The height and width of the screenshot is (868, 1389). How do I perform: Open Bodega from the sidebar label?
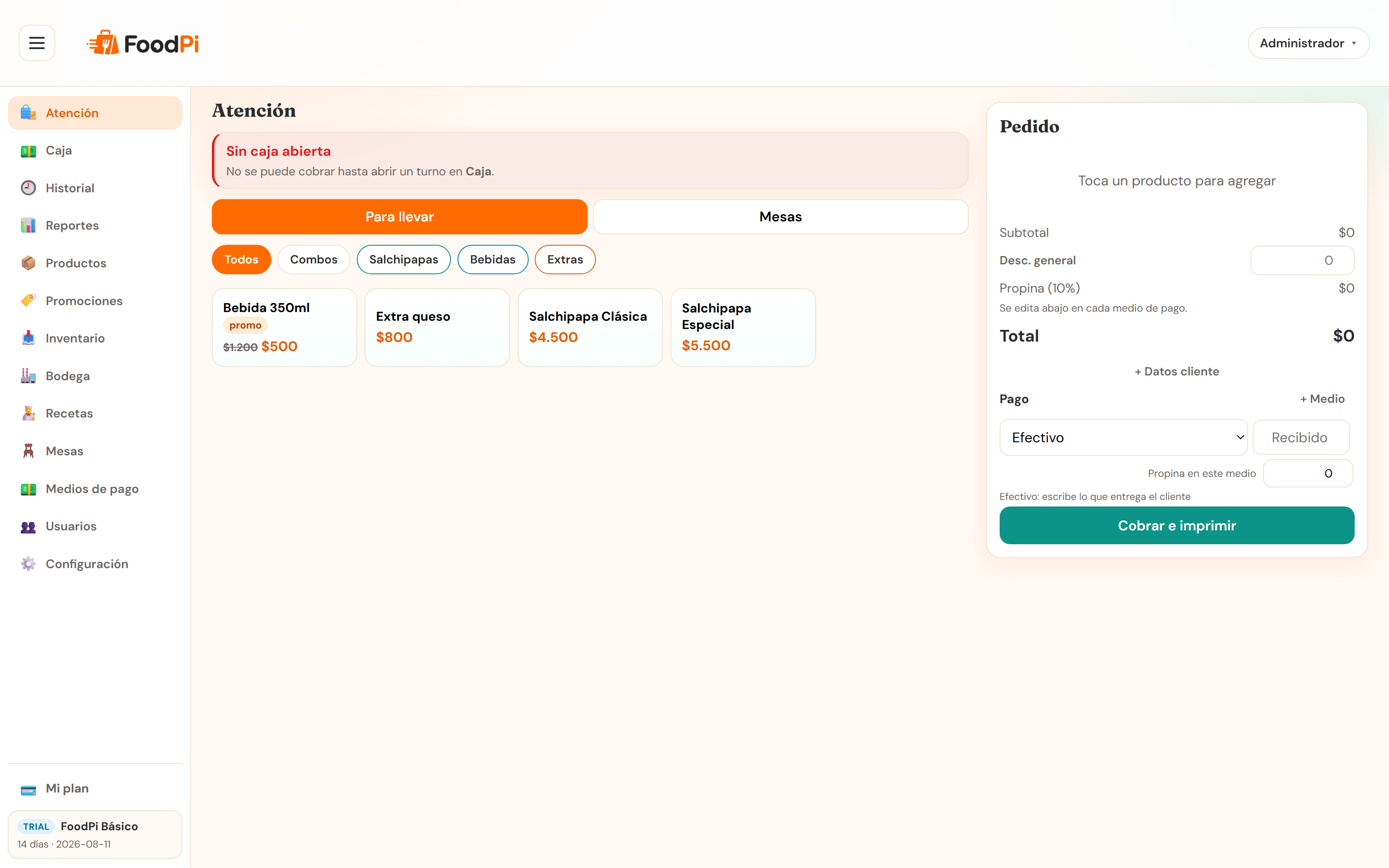(68, 376)
